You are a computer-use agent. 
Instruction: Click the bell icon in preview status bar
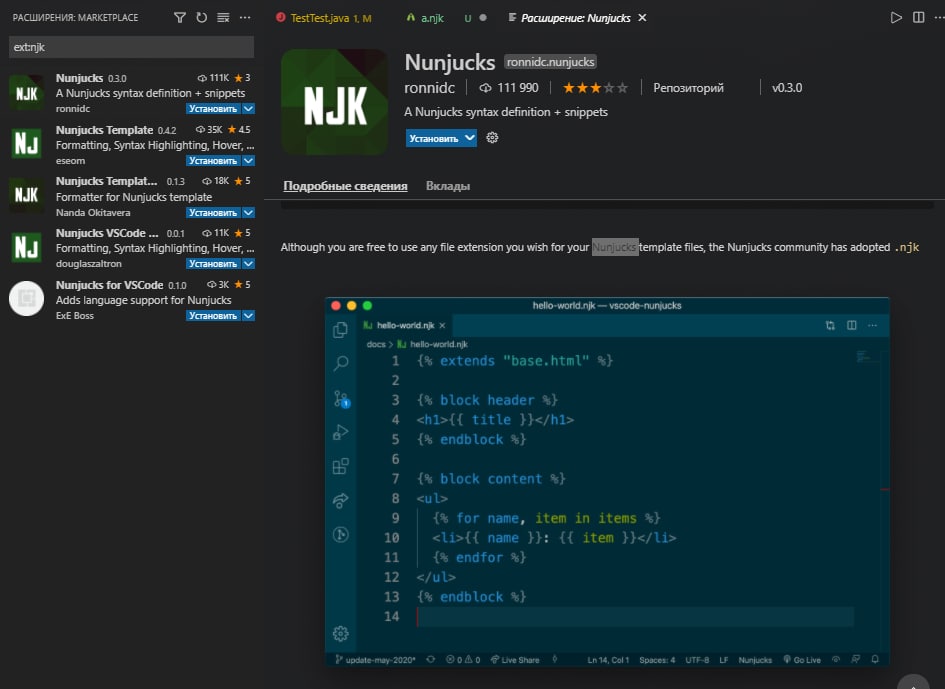point(875,659)
